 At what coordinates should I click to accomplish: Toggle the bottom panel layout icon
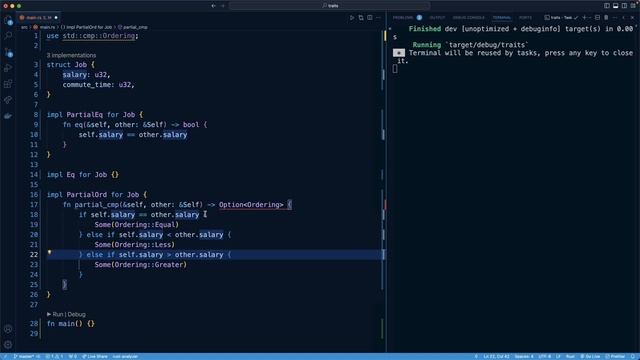click(x=616, y=6)
